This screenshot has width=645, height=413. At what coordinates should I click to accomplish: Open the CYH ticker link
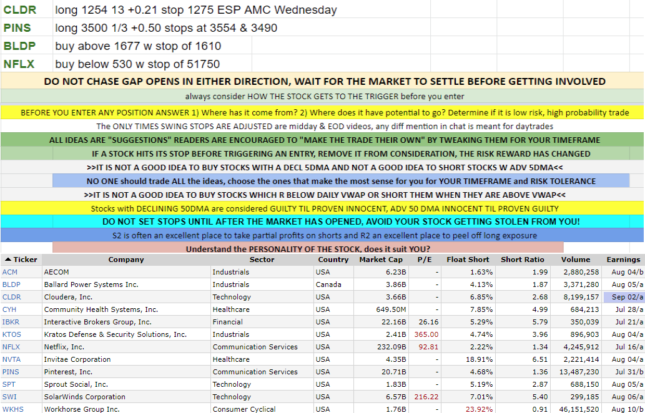coord(9,309)
